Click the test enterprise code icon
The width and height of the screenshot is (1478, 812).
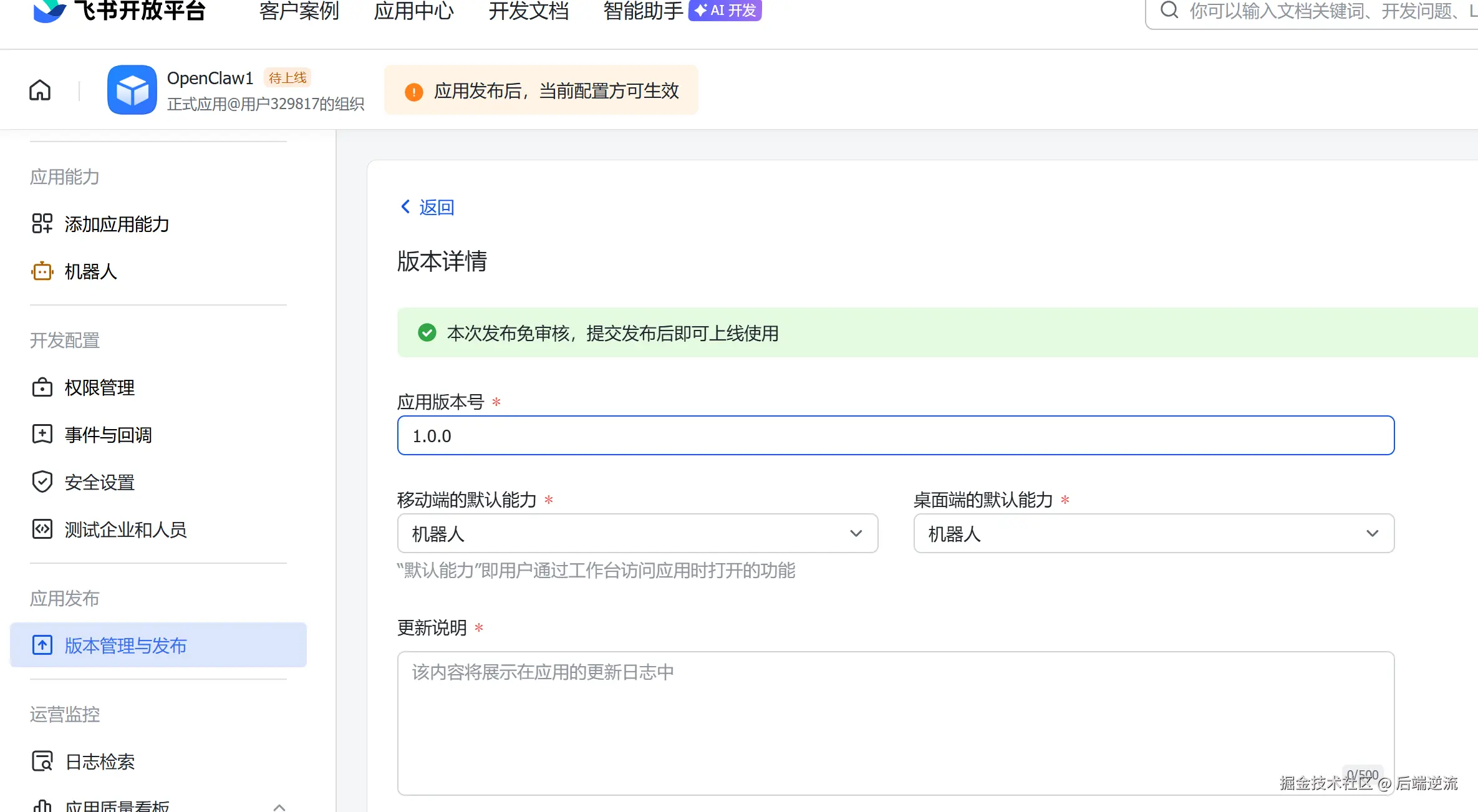click(x=42, y=529)
